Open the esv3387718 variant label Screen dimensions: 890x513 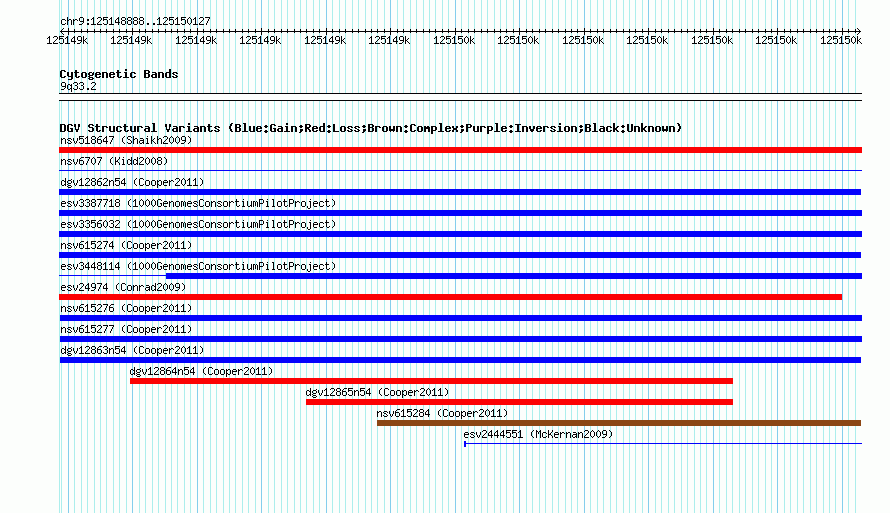click(x=198, y=203)
